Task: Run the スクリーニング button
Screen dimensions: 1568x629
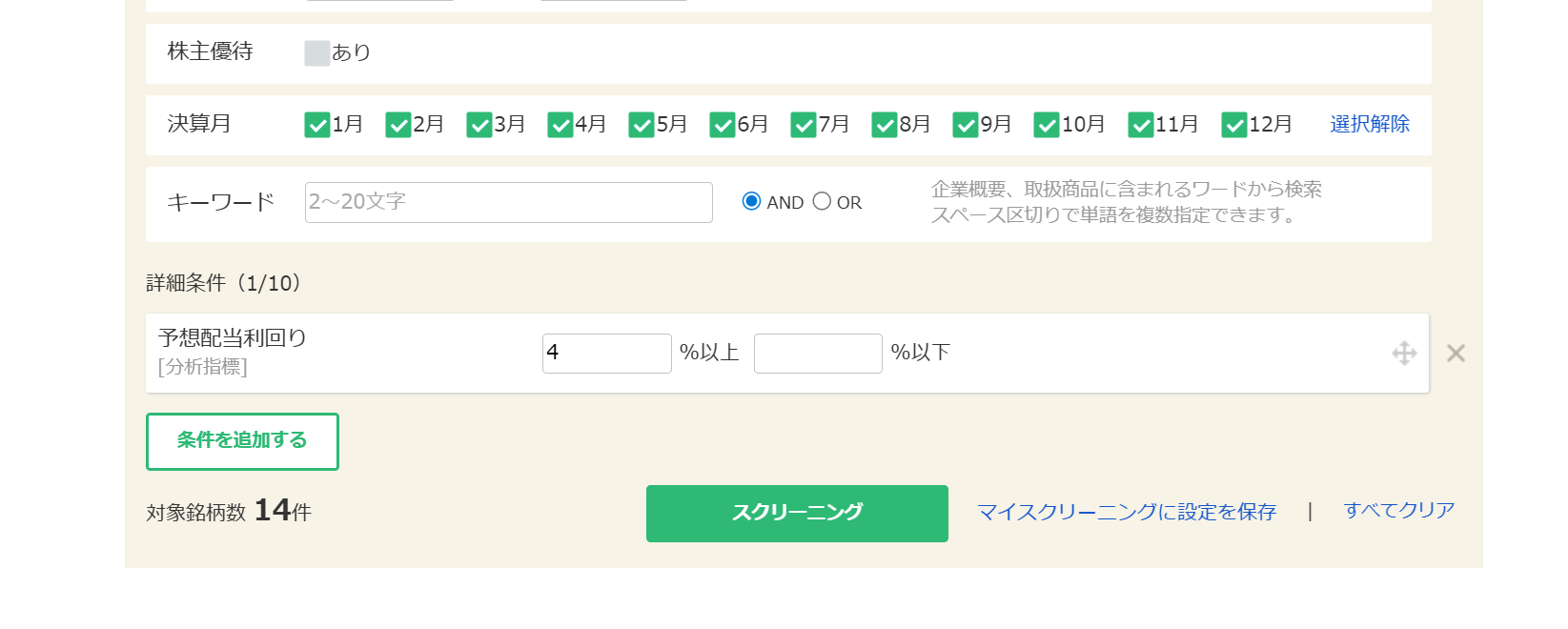Action: tap(797, 514)
